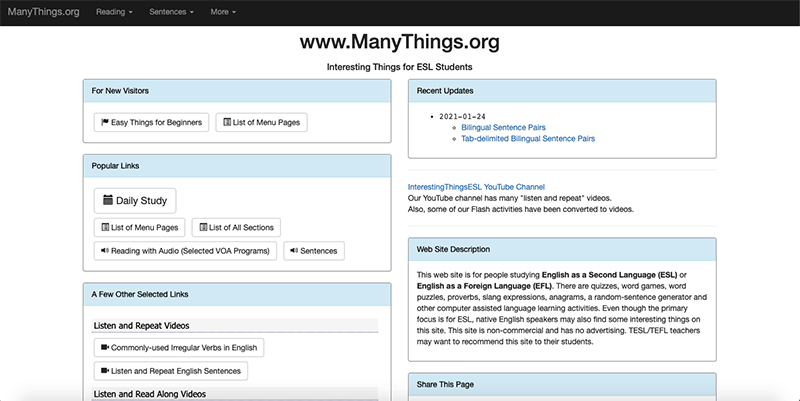
Task: Go to the ManyThings.org brand link
Action: 43,12
